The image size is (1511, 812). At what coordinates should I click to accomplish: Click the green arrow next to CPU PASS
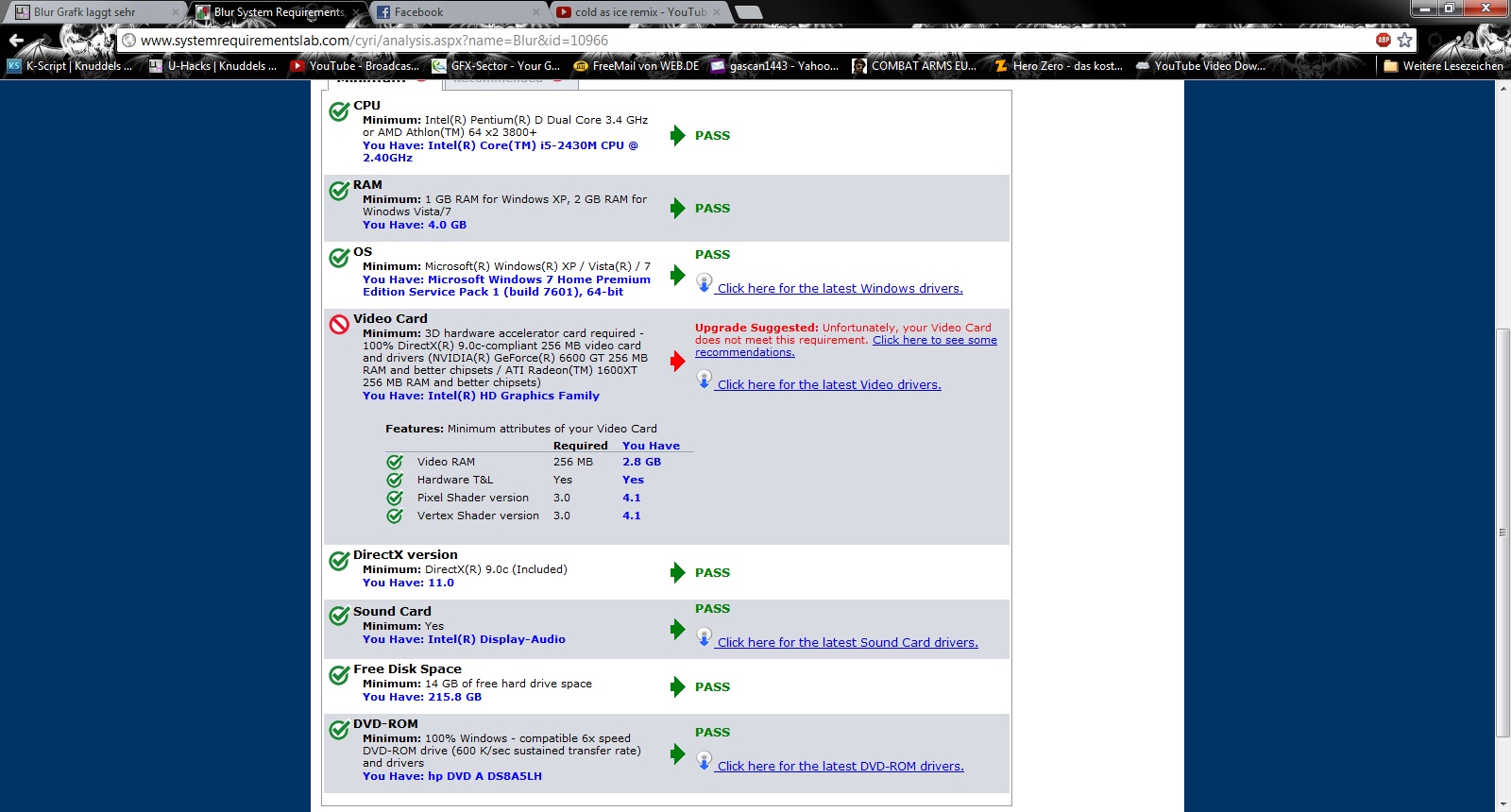coord(678,135)
